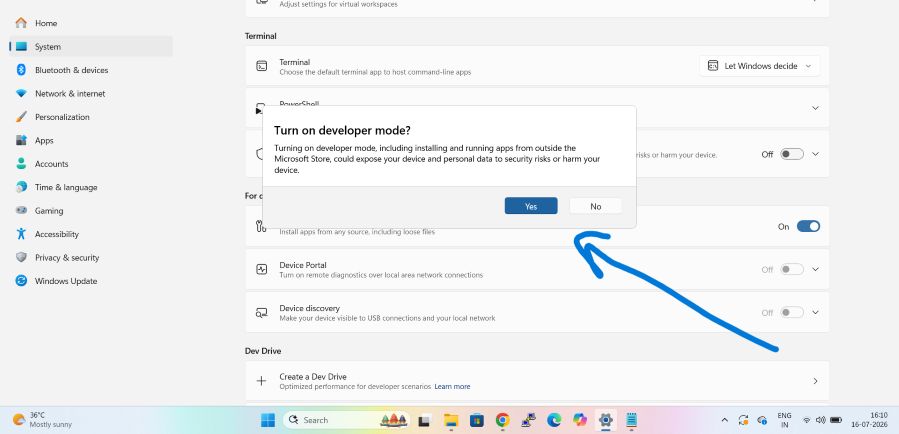Click the Time & language globe icon
Viewport: 899px width, 434px height.
click(x=21, y=187)
